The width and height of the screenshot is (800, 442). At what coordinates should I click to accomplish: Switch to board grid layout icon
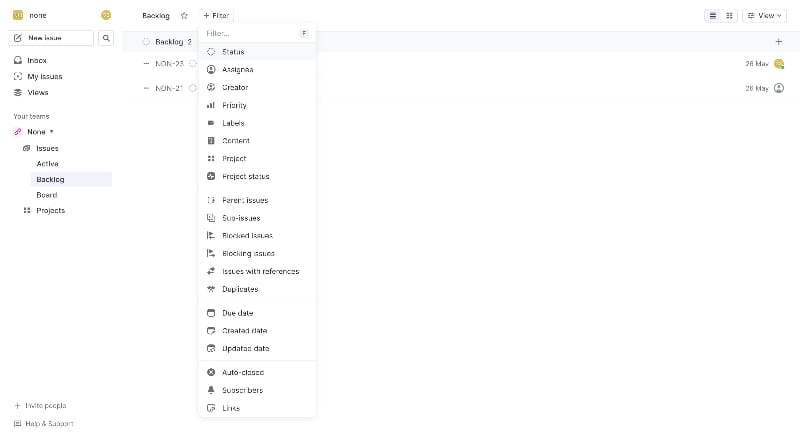click(x=729, y=16)
